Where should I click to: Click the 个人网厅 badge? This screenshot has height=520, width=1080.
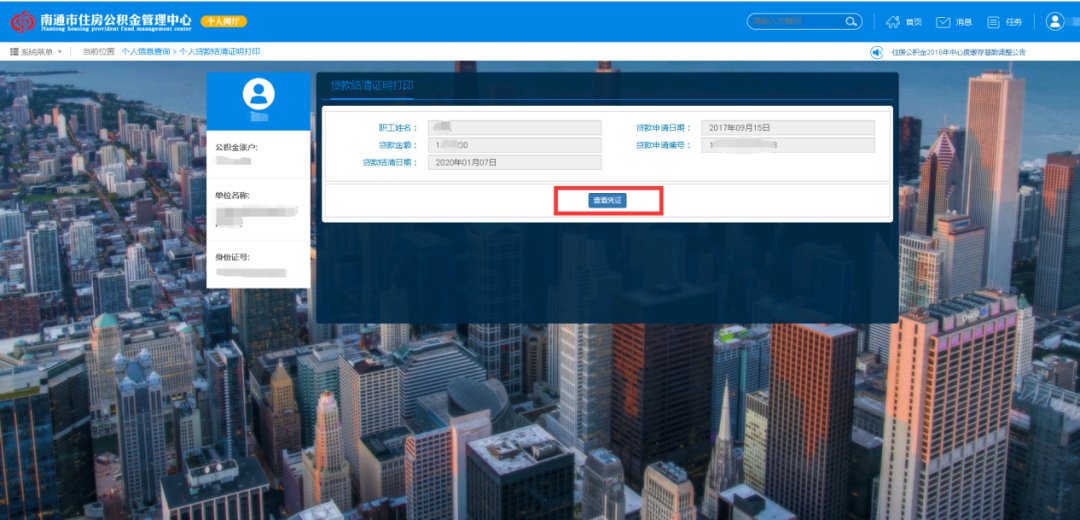coord(223,21)
